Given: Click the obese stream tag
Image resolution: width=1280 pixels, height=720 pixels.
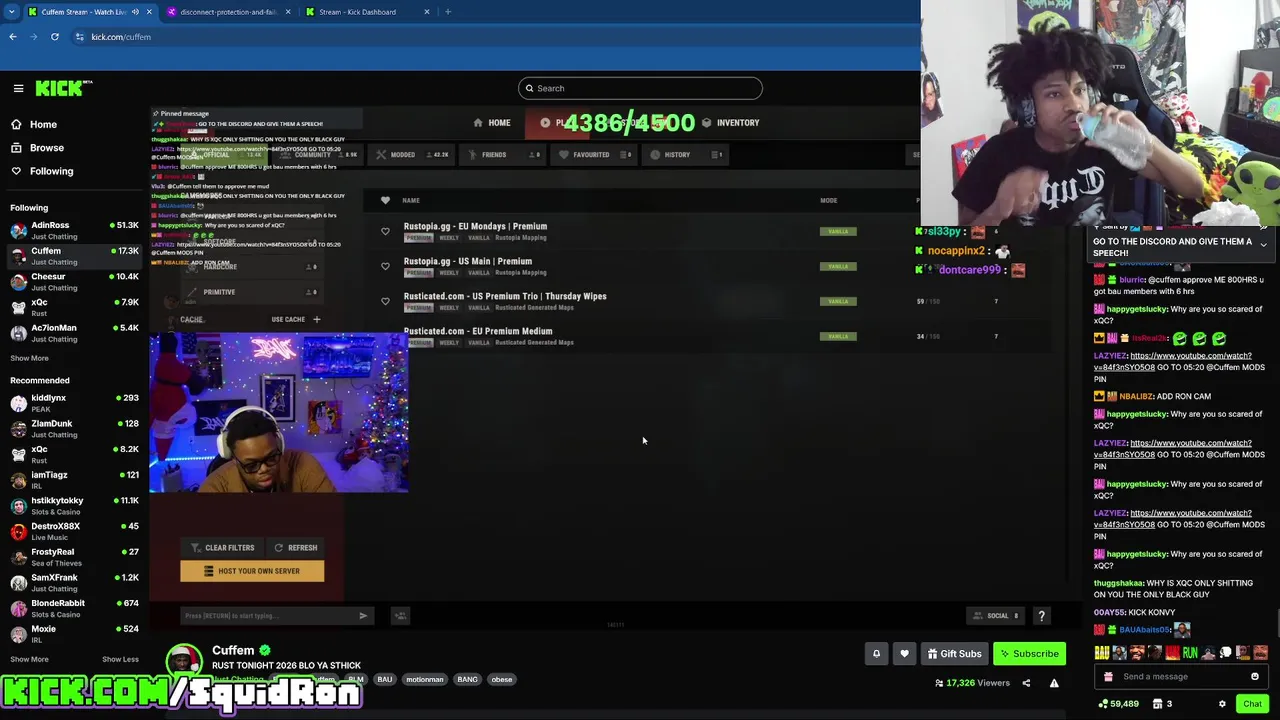Looking at the screenshot, I should point(501,680).
